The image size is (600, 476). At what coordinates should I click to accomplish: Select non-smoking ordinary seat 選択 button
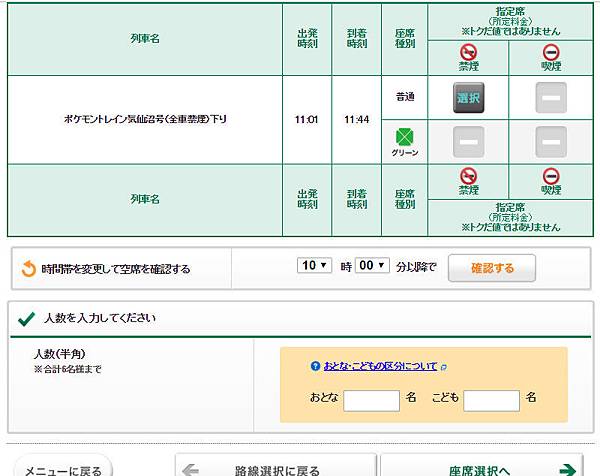point(468,98)
